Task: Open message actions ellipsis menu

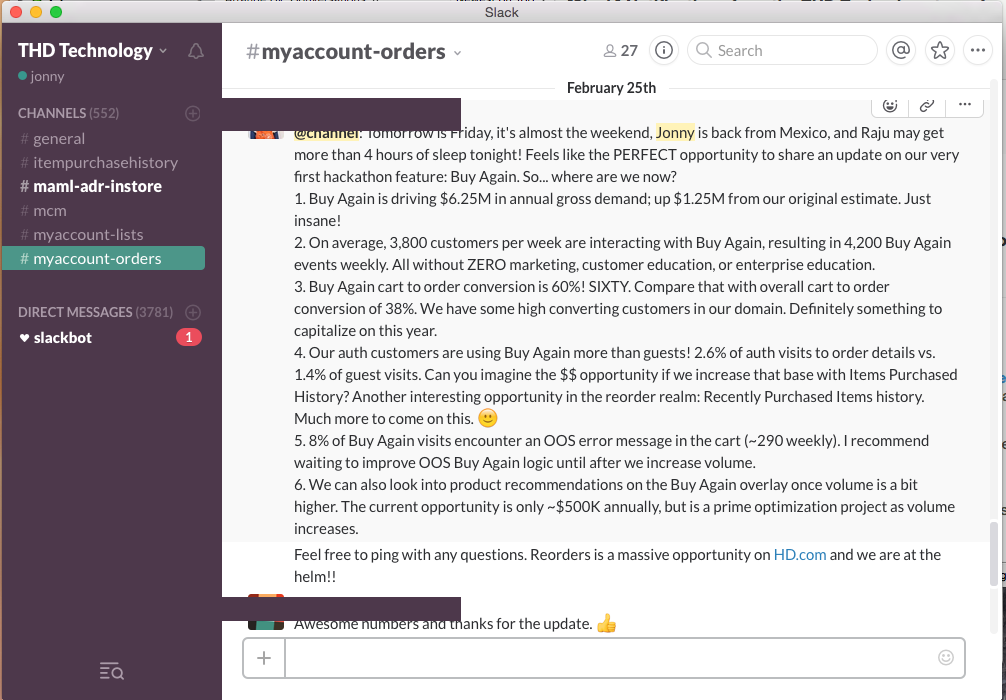Action: click(x=964, y=105)
